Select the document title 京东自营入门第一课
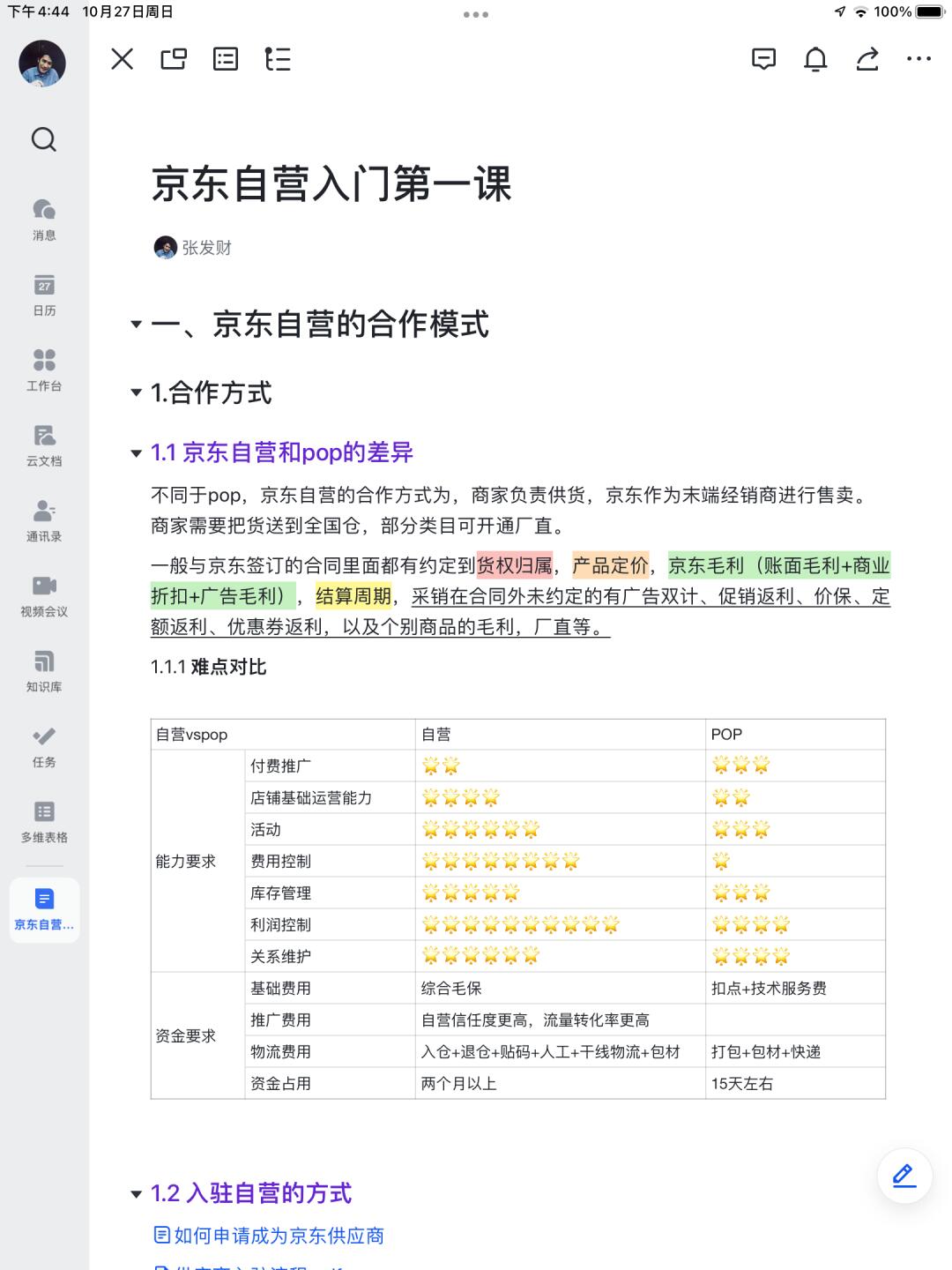Viewport: 952px width, 1270px height. tap(331, 184)
